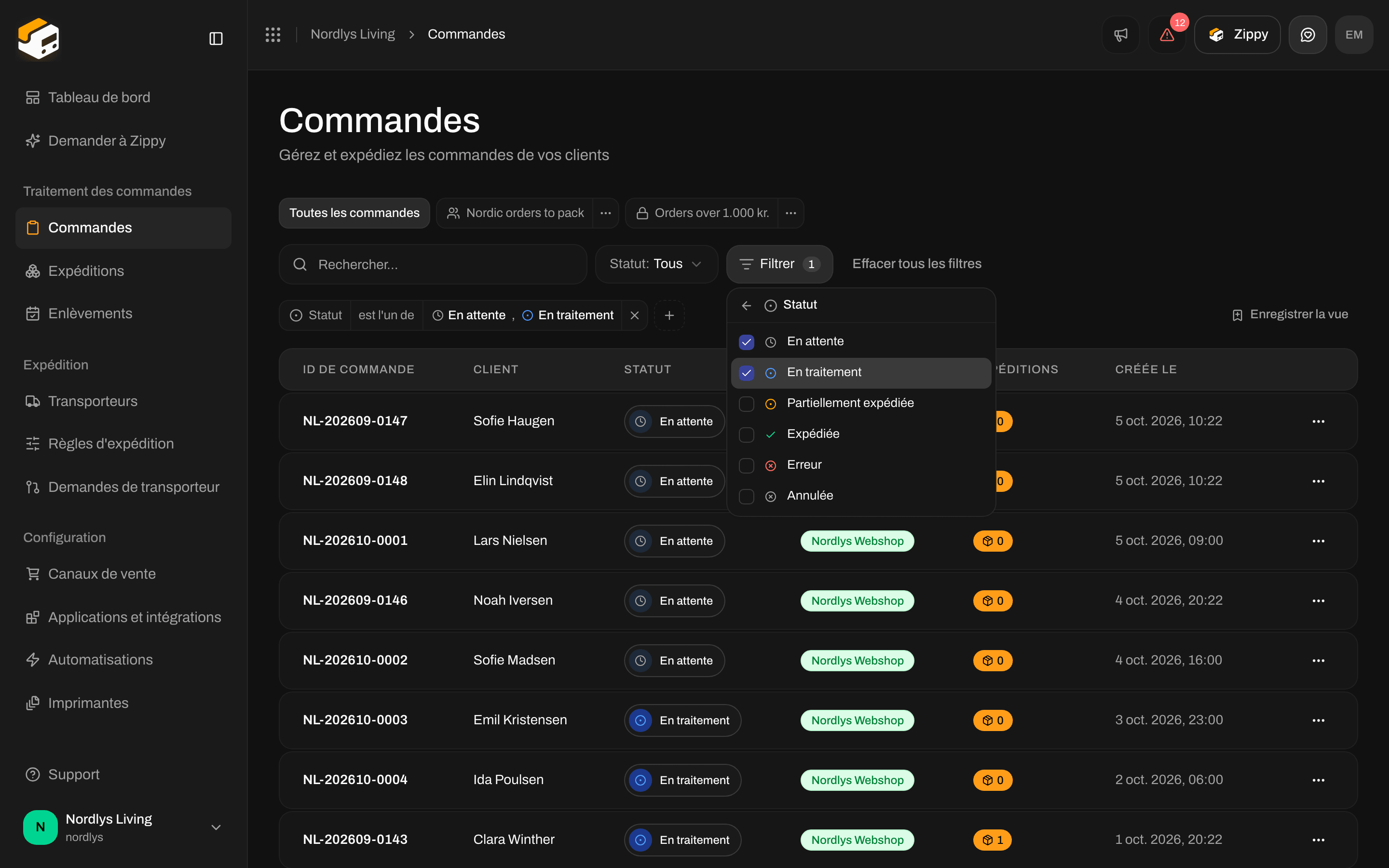Image resolution: width=1389 pixels, height=868 pixels.
Task: Add another filter with plus button
Action: coord(669,315)
